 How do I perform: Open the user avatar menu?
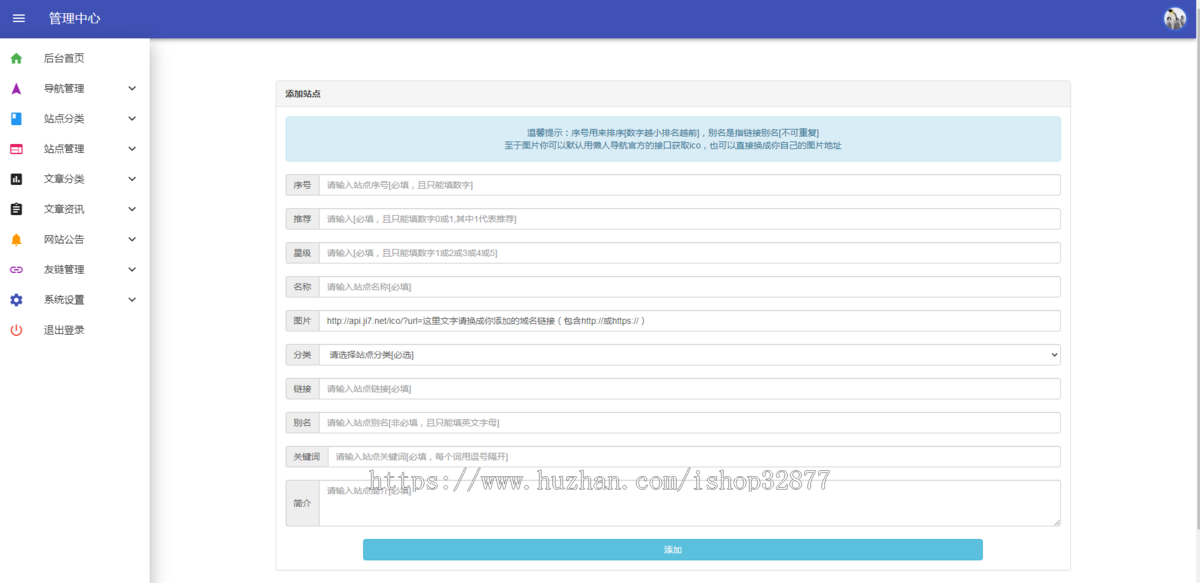point(1174,19)
